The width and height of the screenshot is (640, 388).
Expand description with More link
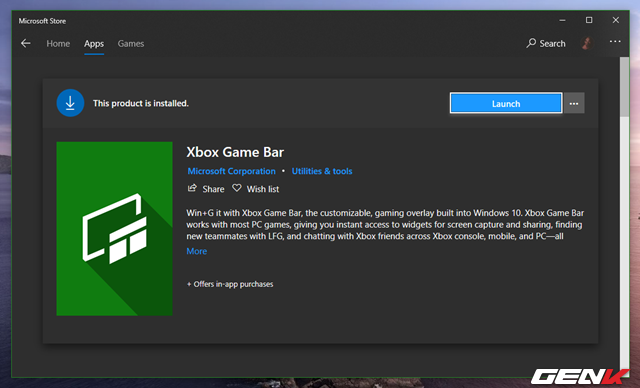(x=197, y=251)
